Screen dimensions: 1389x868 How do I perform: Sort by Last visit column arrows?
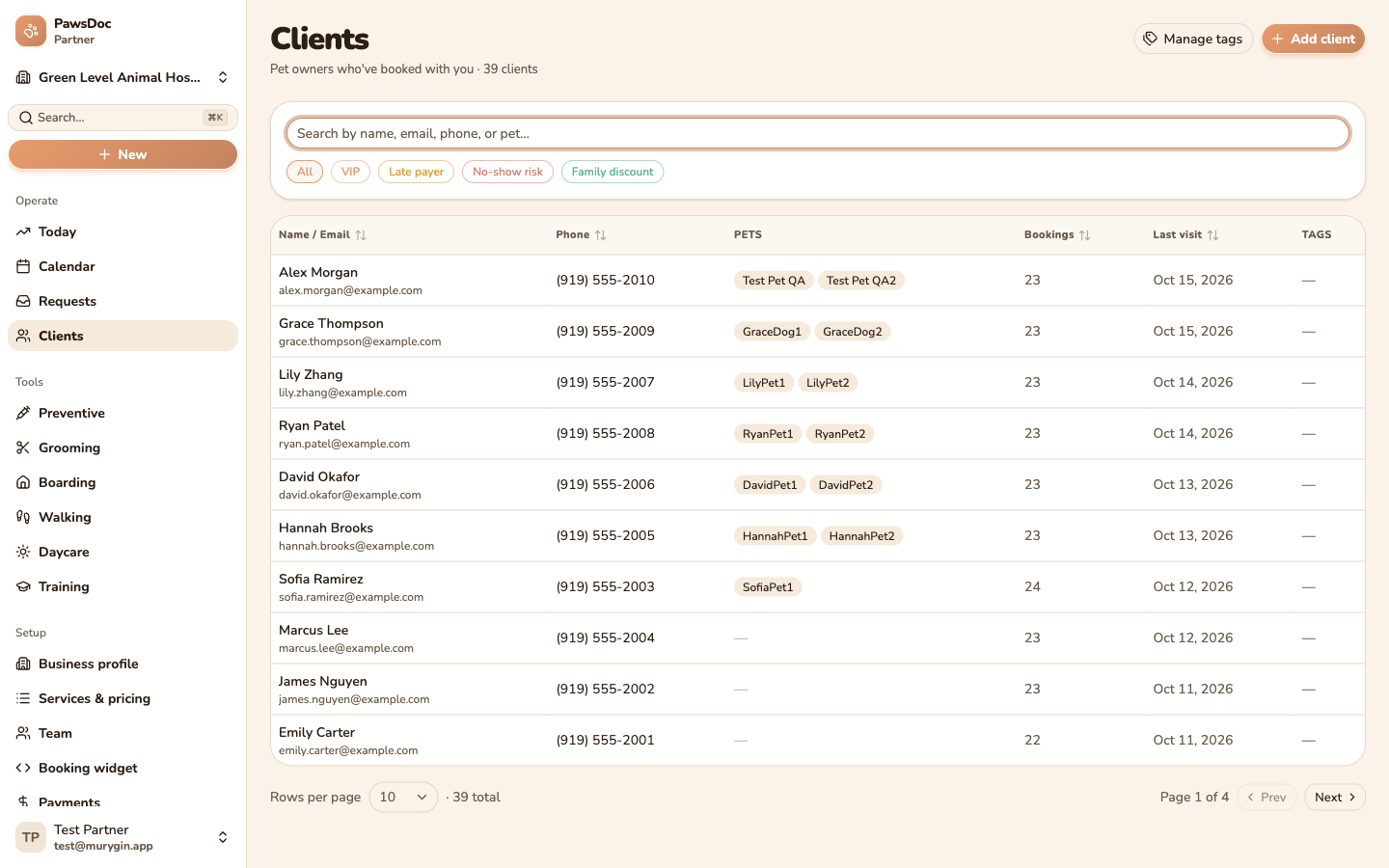(1212, 235)
